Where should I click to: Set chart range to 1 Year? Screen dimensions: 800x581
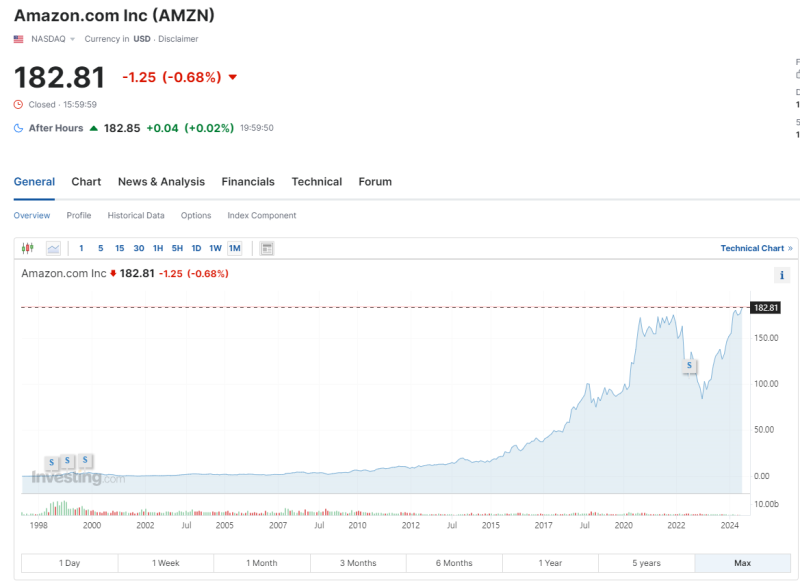pos(550,563)
